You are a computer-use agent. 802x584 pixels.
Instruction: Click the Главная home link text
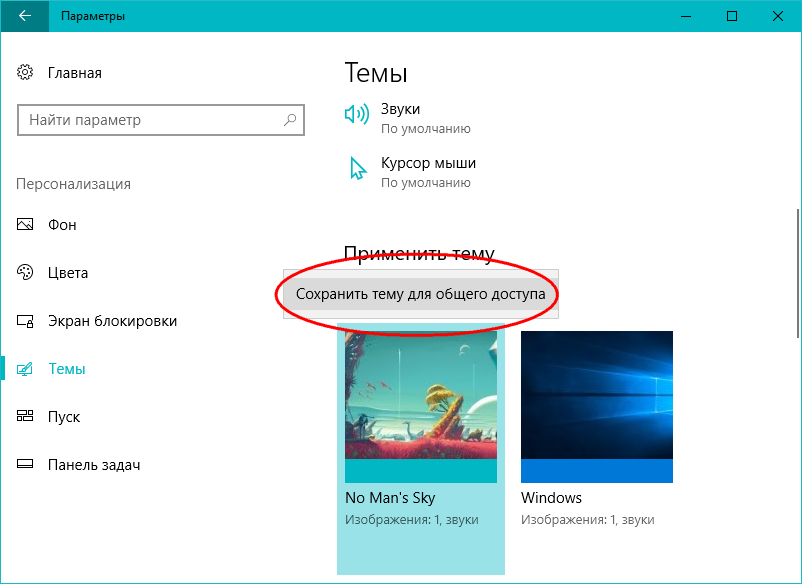[x=75, y=73]
